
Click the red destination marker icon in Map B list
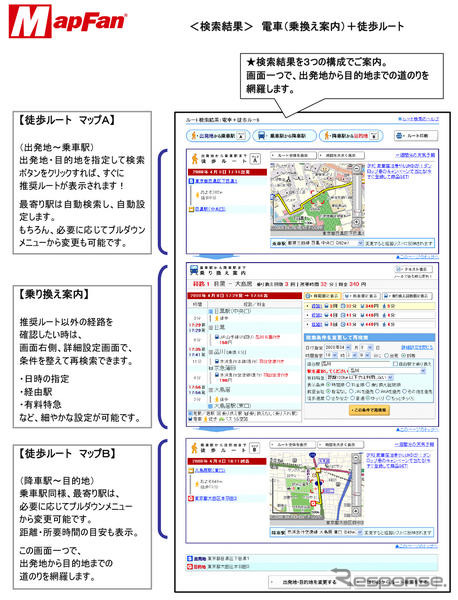191,498
